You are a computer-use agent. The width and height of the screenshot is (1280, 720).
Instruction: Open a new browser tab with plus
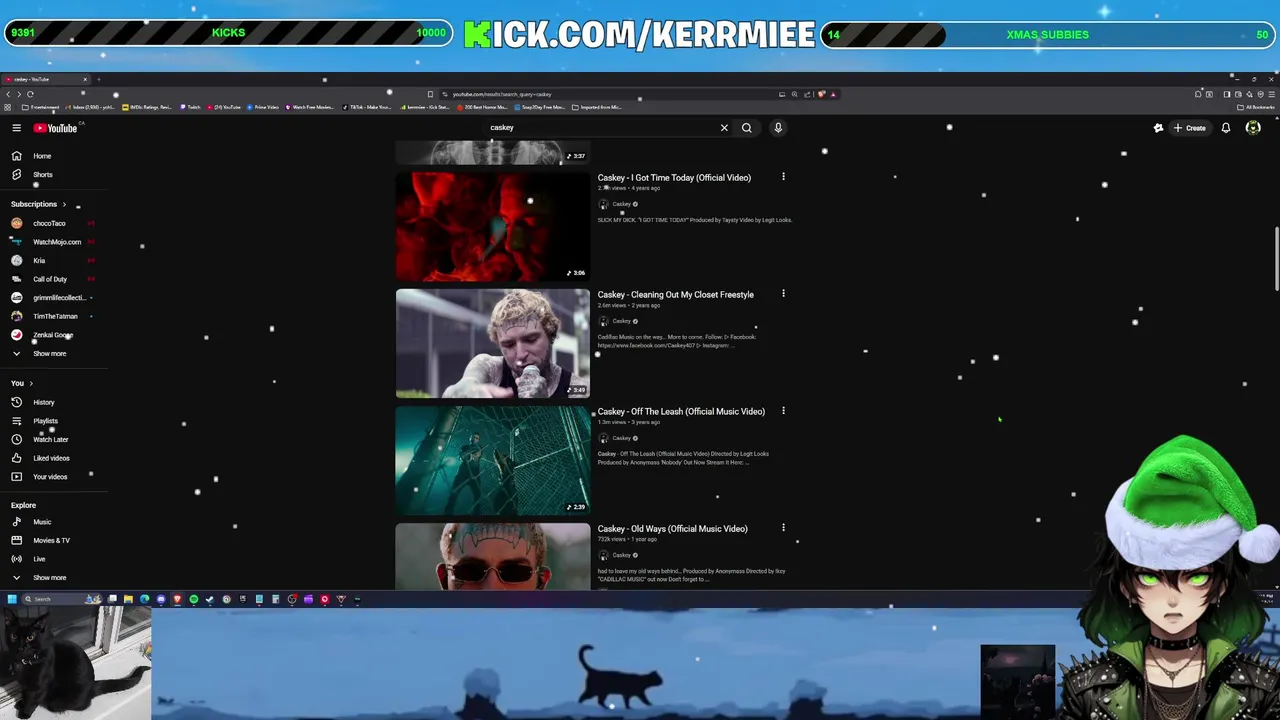99,79
